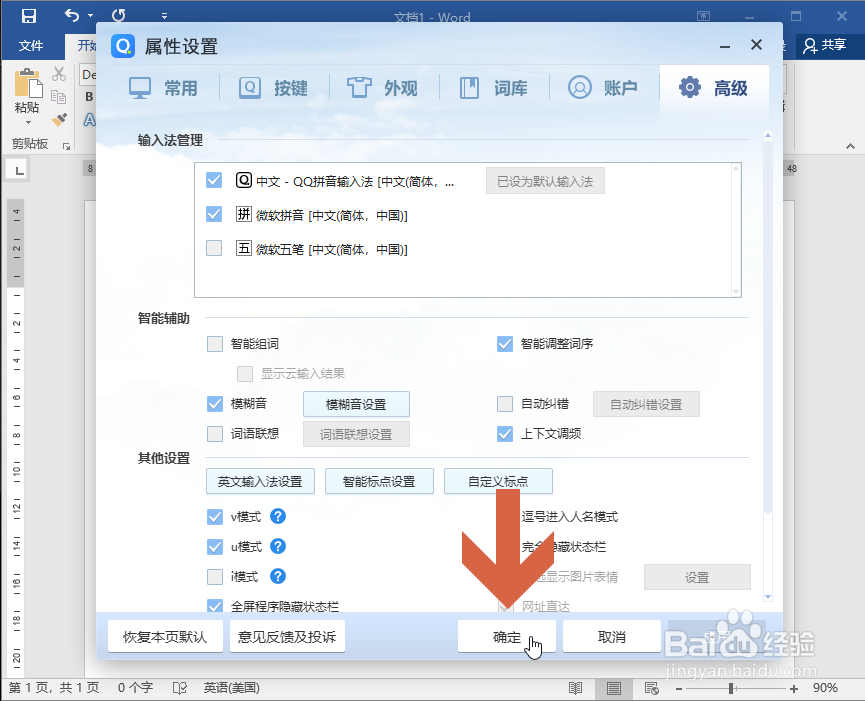Uncheck 微软拼音 input method checkbox
The image size is (865, 701).
coord(214,214)
